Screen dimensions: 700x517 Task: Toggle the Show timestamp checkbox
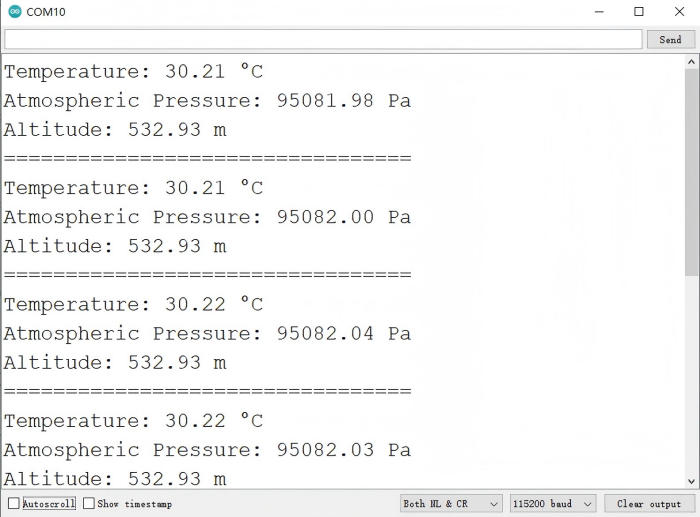89,504
